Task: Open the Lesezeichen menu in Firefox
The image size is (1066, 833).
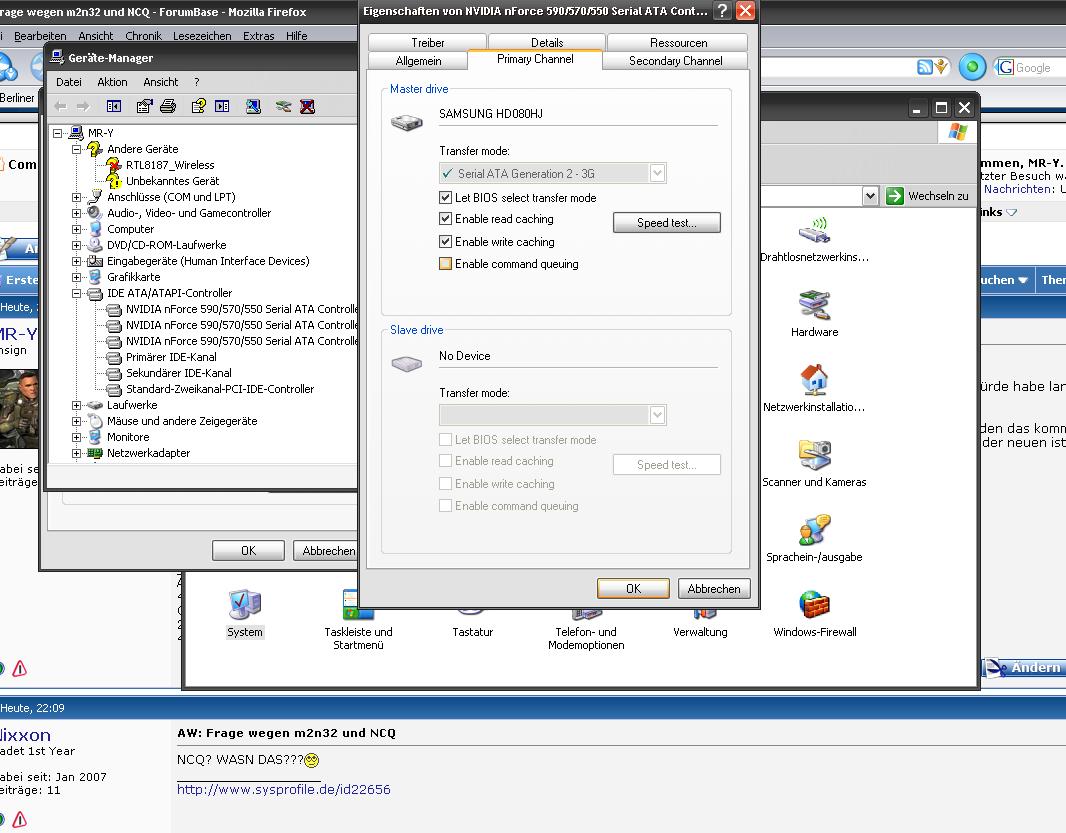Action: [x=202, y=35]
